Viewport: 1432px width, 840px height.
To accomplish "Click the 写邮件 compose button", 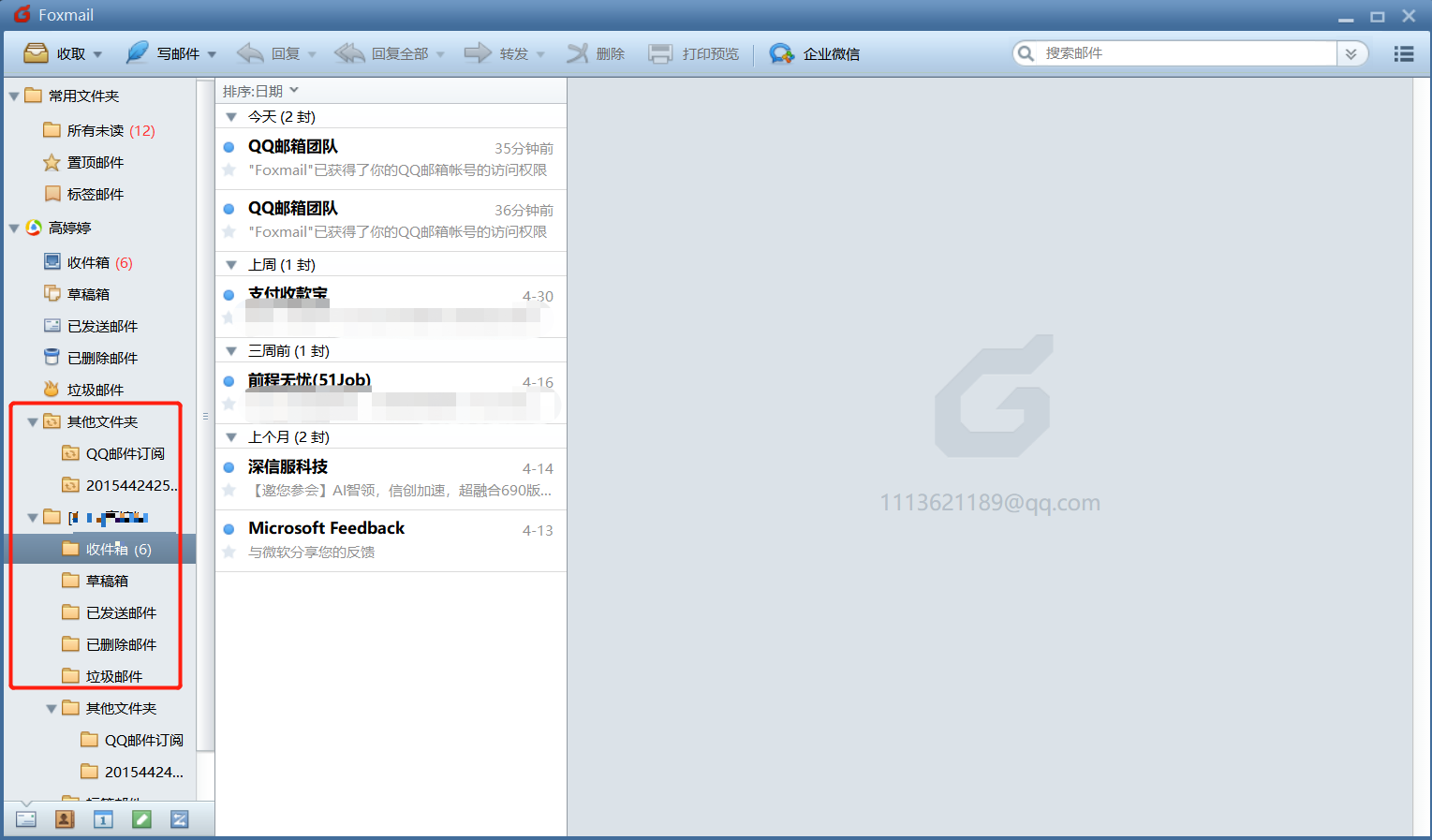I will (167, 54).
